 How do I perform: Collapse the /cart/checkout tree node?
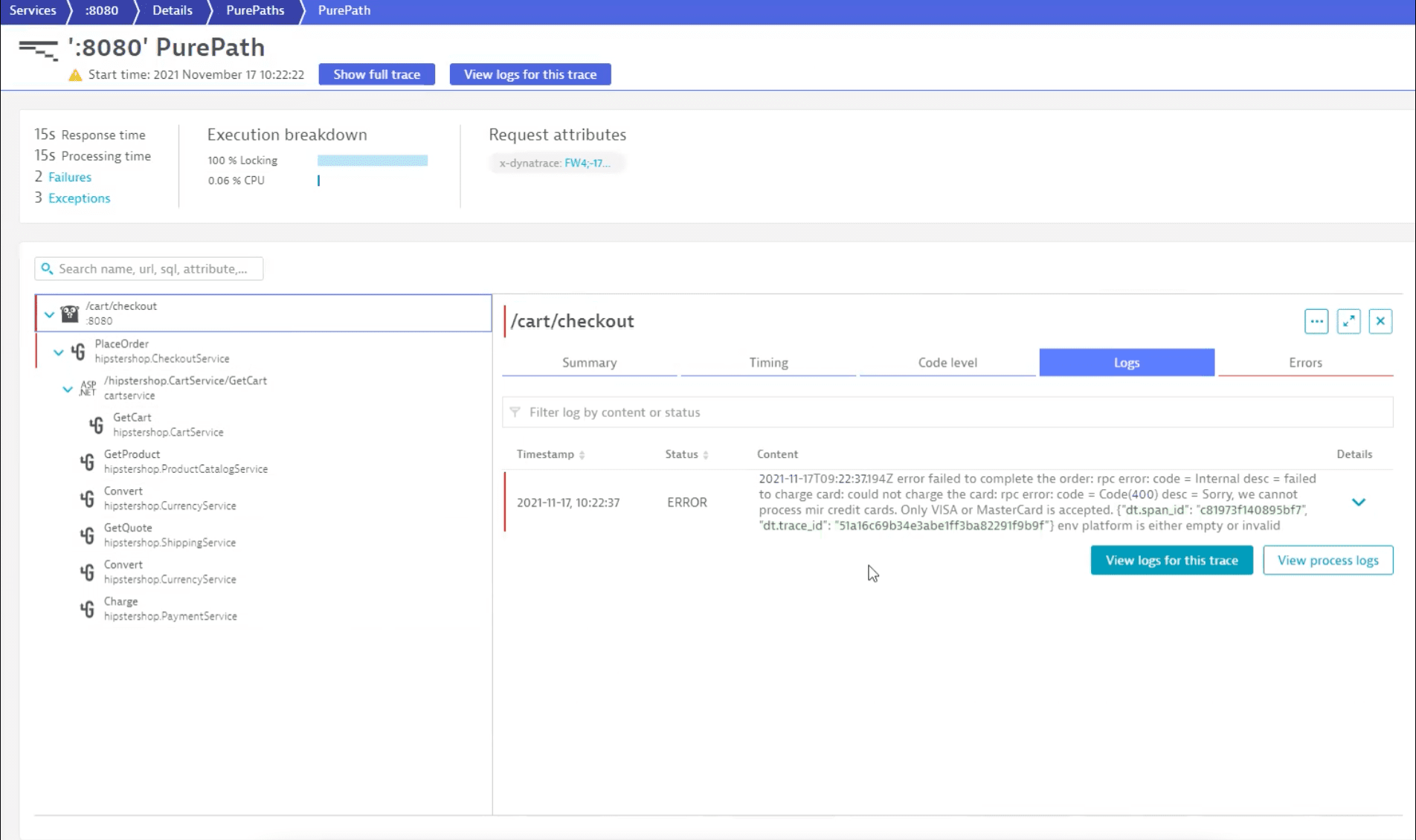tap(49, 314)
